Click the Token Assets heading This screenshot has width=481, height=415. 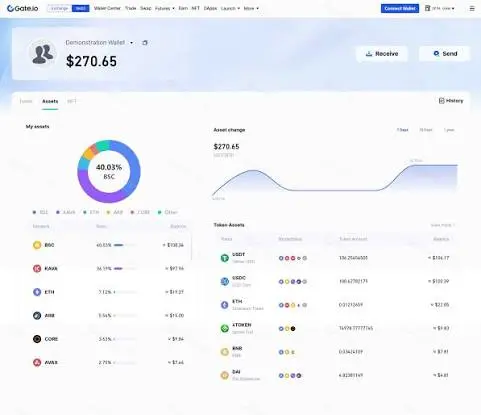tap(229, 225)
